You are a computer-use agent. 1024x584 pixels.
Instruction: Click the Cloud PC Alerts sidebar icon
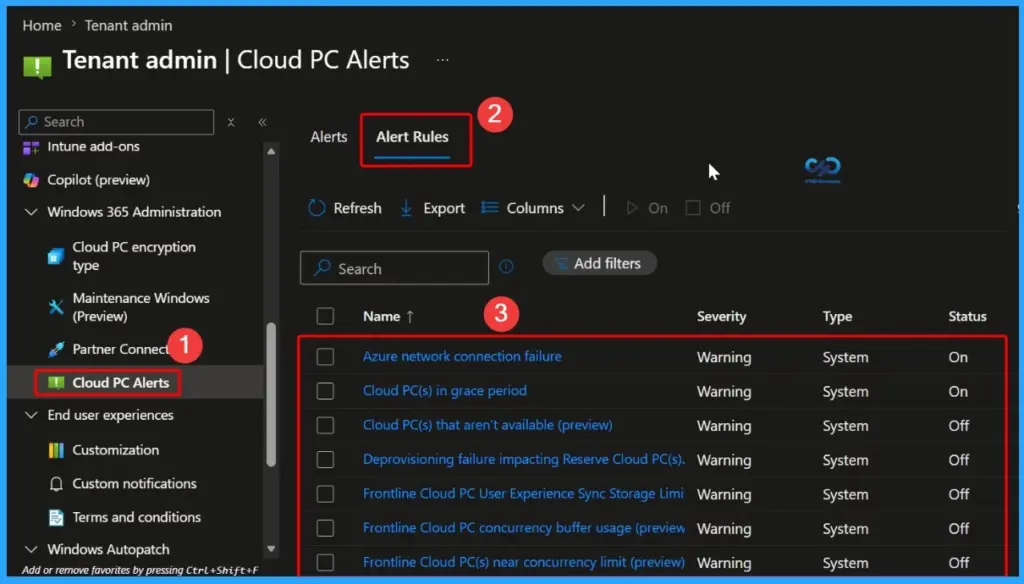(x=56, y=383)
